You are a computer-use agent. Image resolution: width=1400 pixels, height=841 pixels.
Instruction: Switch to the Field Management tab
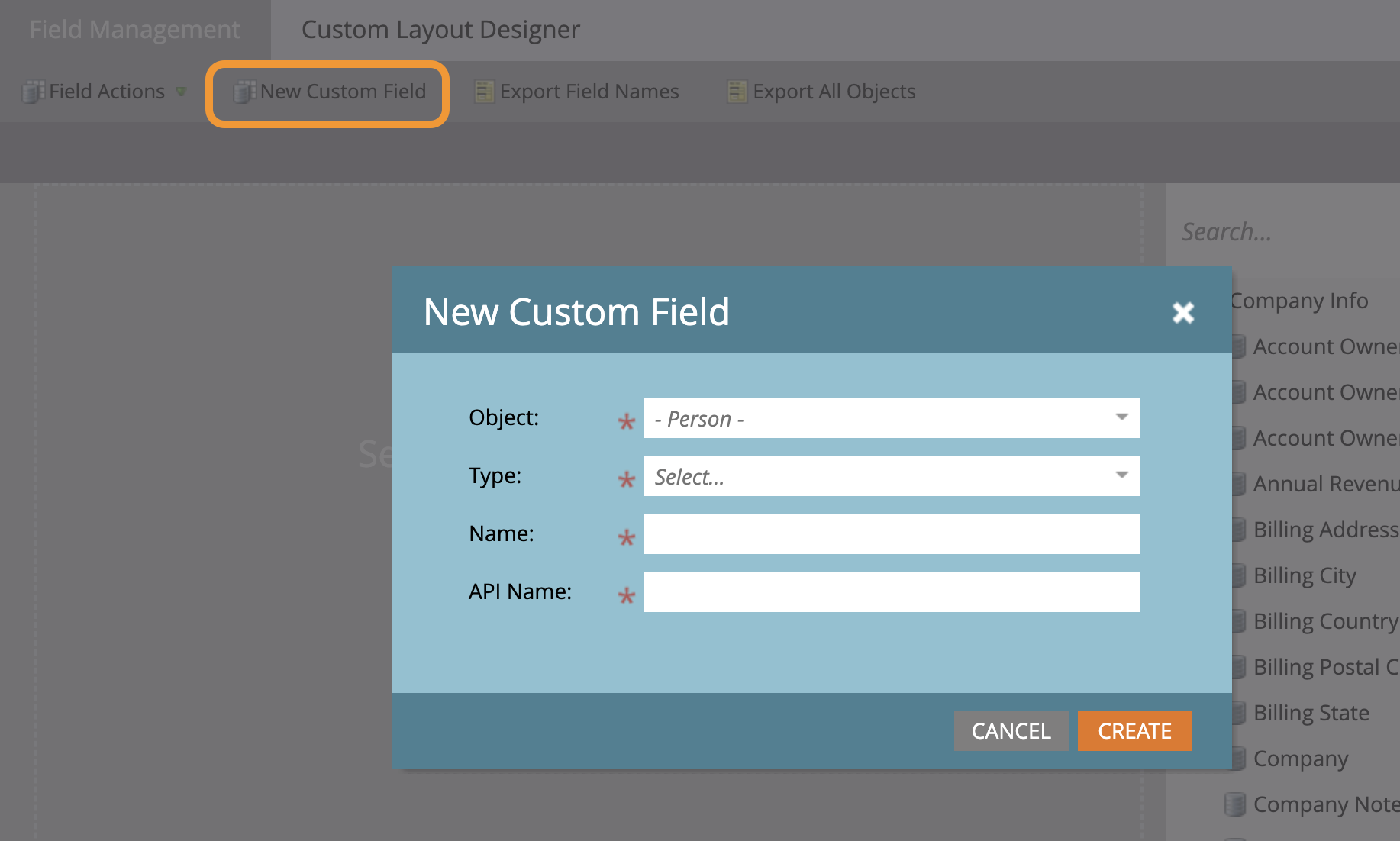point(135,30)
